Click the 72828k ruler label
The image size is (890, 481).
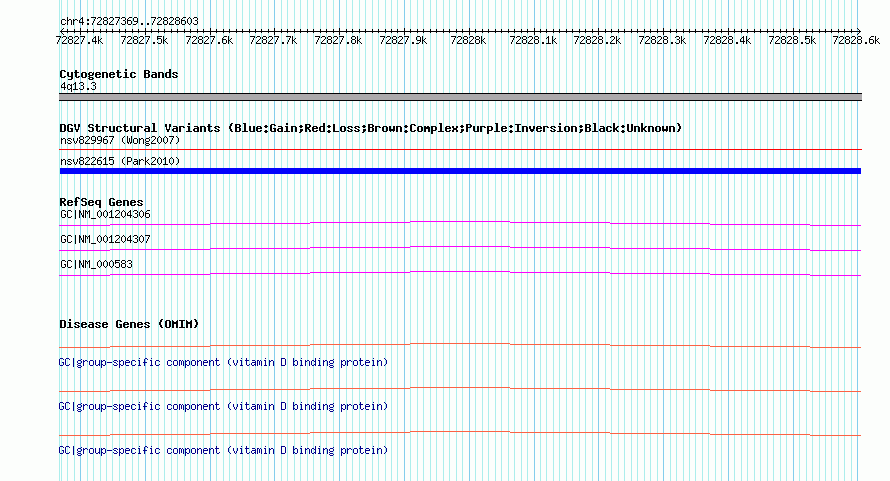(468, 40)
